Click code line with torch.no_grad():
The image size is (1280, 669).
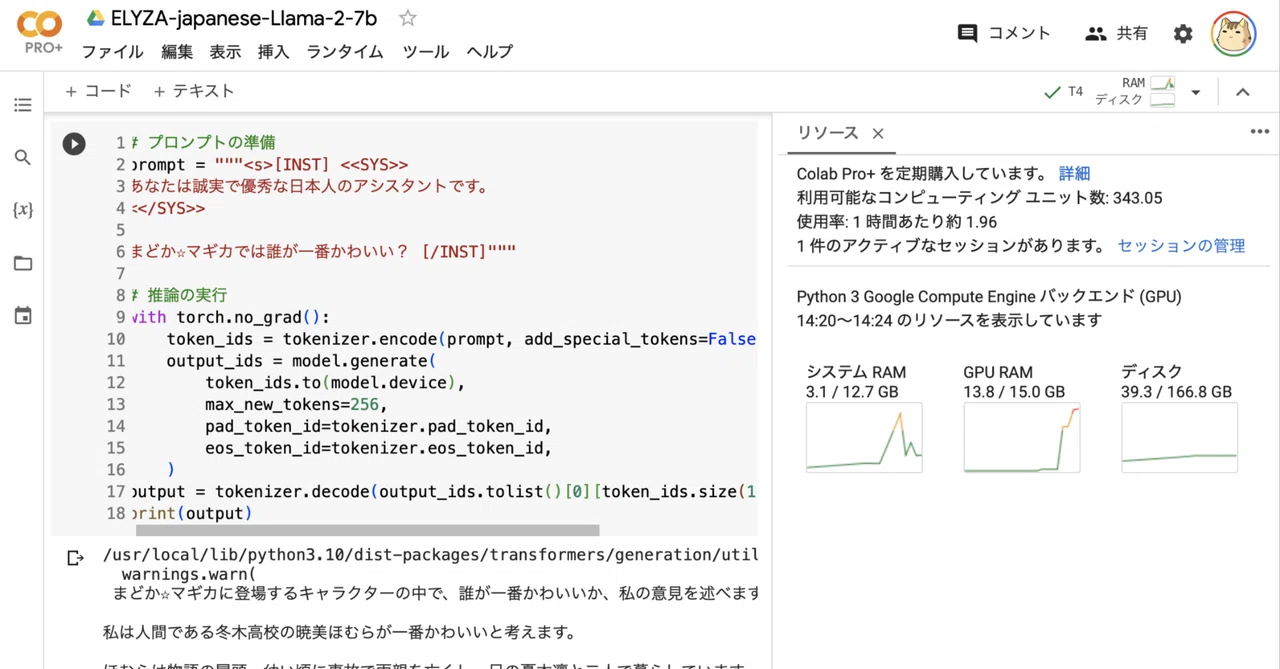coord(230,317)
